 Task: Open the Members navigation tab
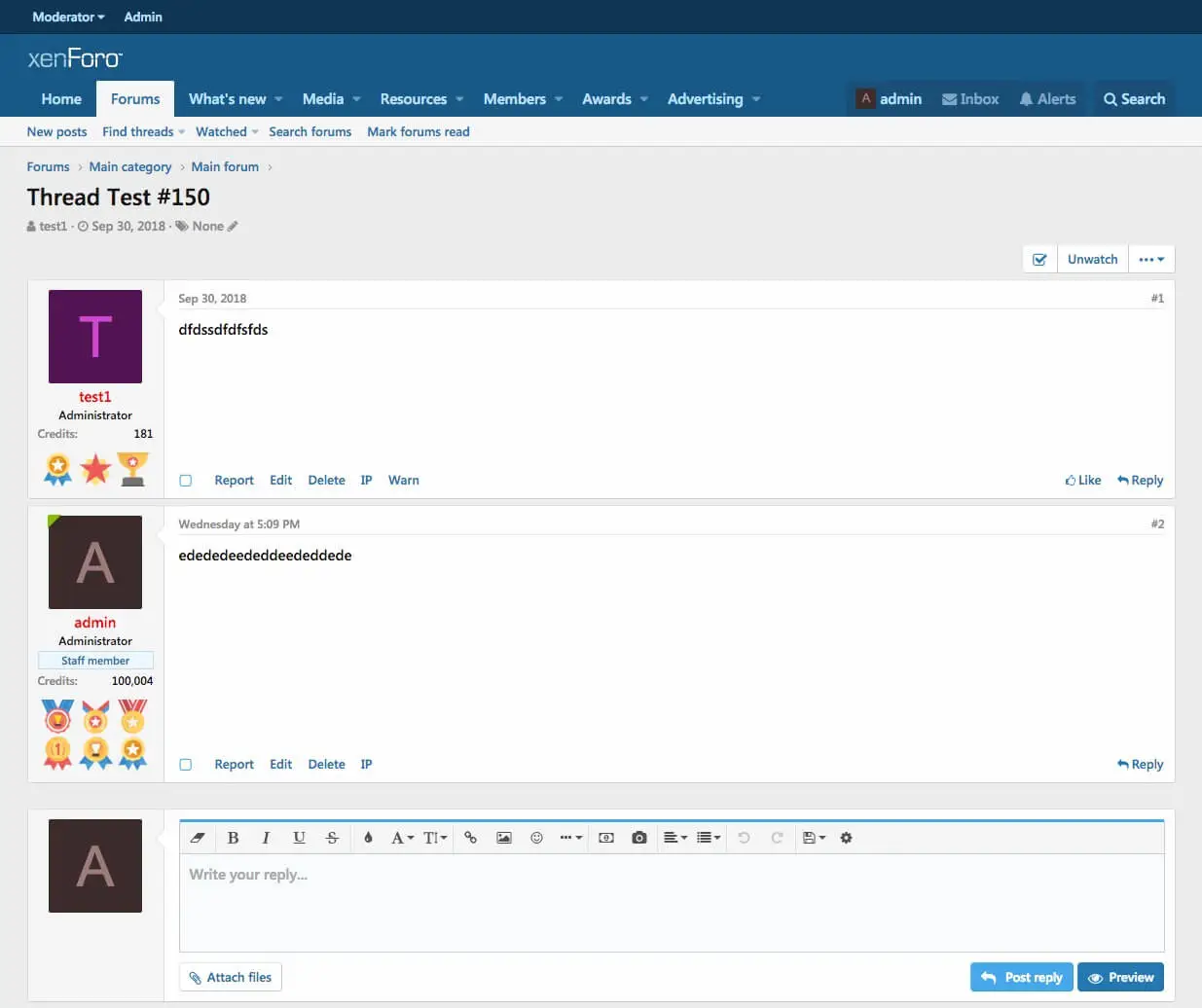[x=514, y=99]
